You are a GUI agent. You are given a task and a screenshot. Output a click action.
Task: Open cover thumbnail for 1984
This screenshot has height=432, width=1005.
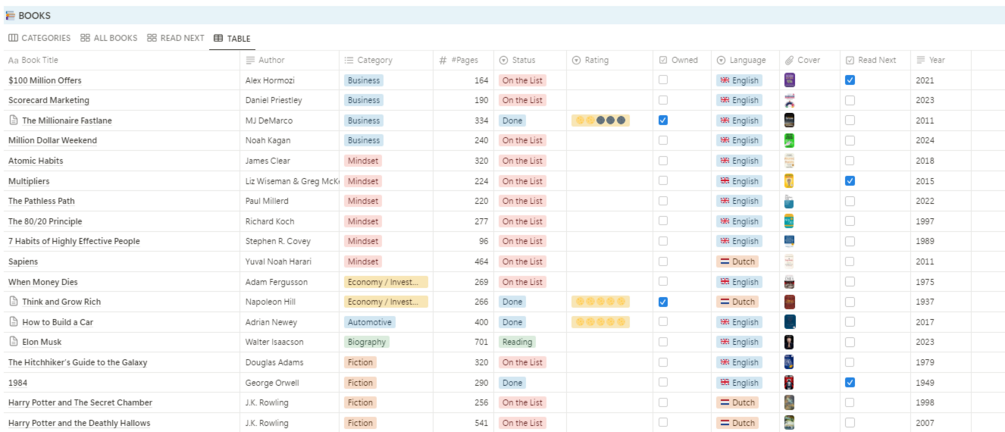(x=790, y=383)
